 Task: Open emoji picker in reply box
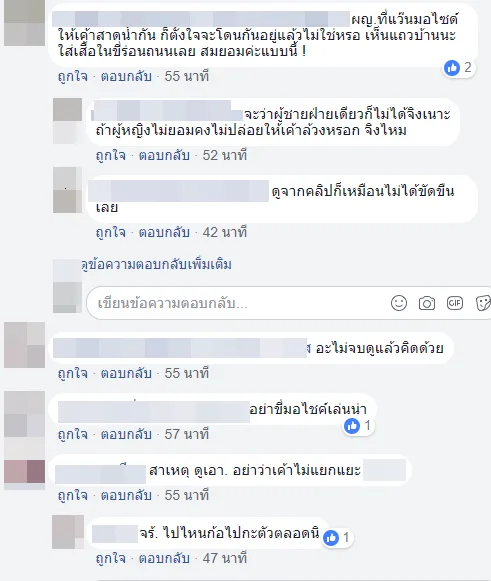click(x=399, y=303)
